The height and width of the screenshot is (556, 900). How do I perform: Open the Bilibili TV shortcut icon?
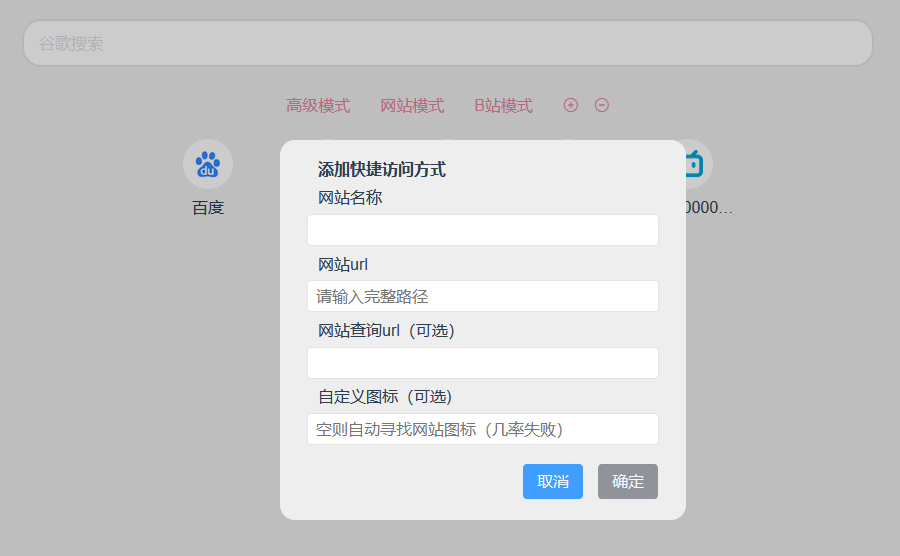(696, 164)
